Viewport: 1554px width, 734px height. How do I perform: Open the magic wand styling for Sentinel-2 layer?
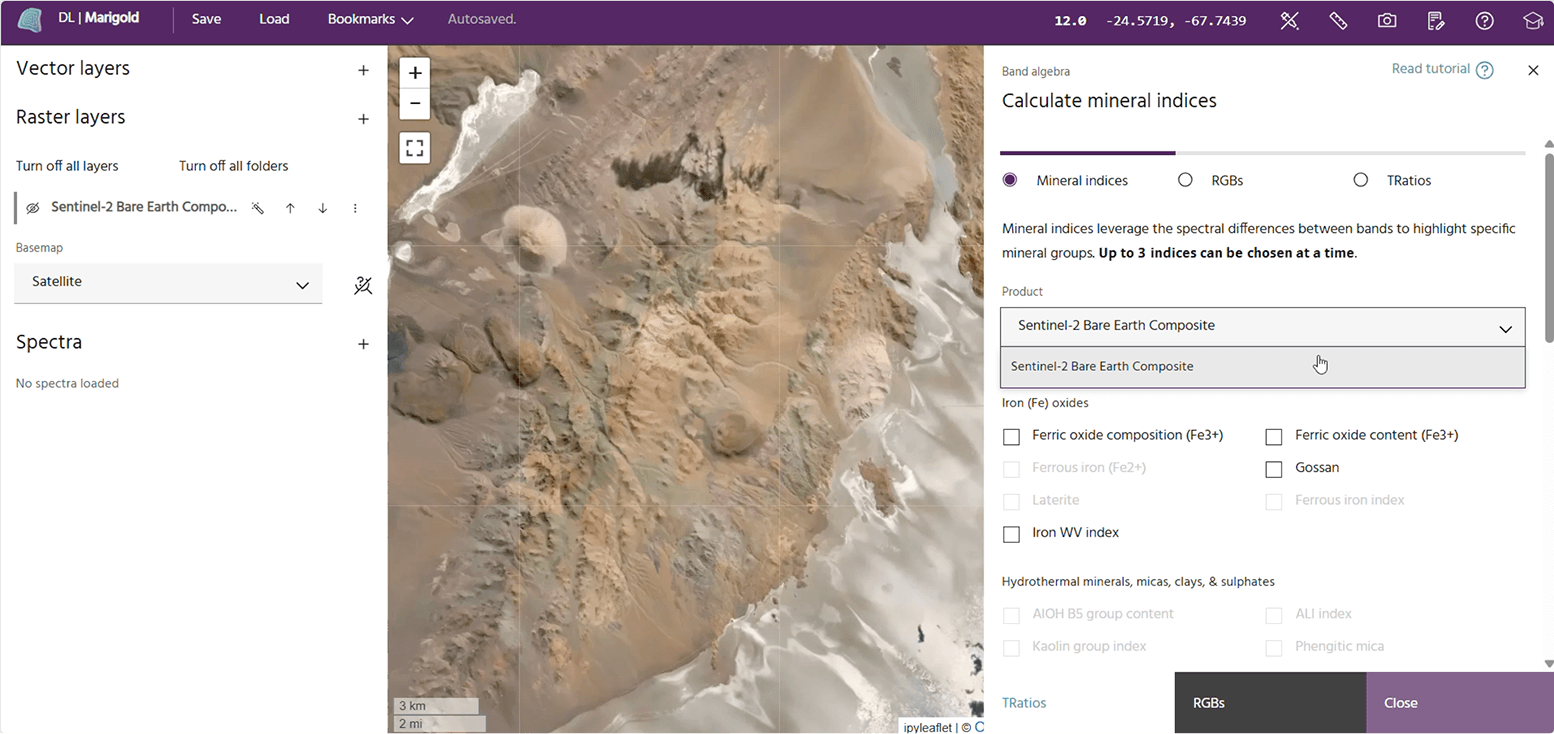tap(257, 207)
